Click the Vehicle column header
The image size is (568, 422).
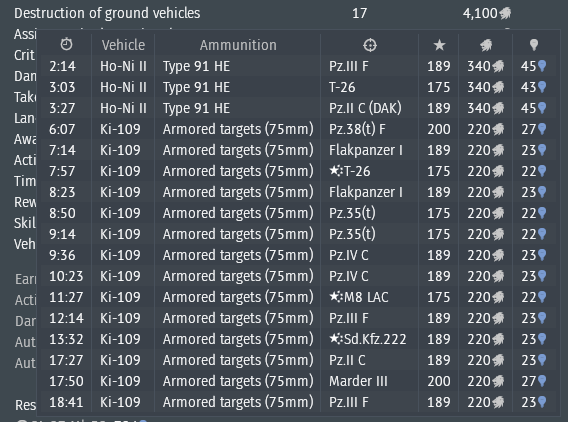123,45
